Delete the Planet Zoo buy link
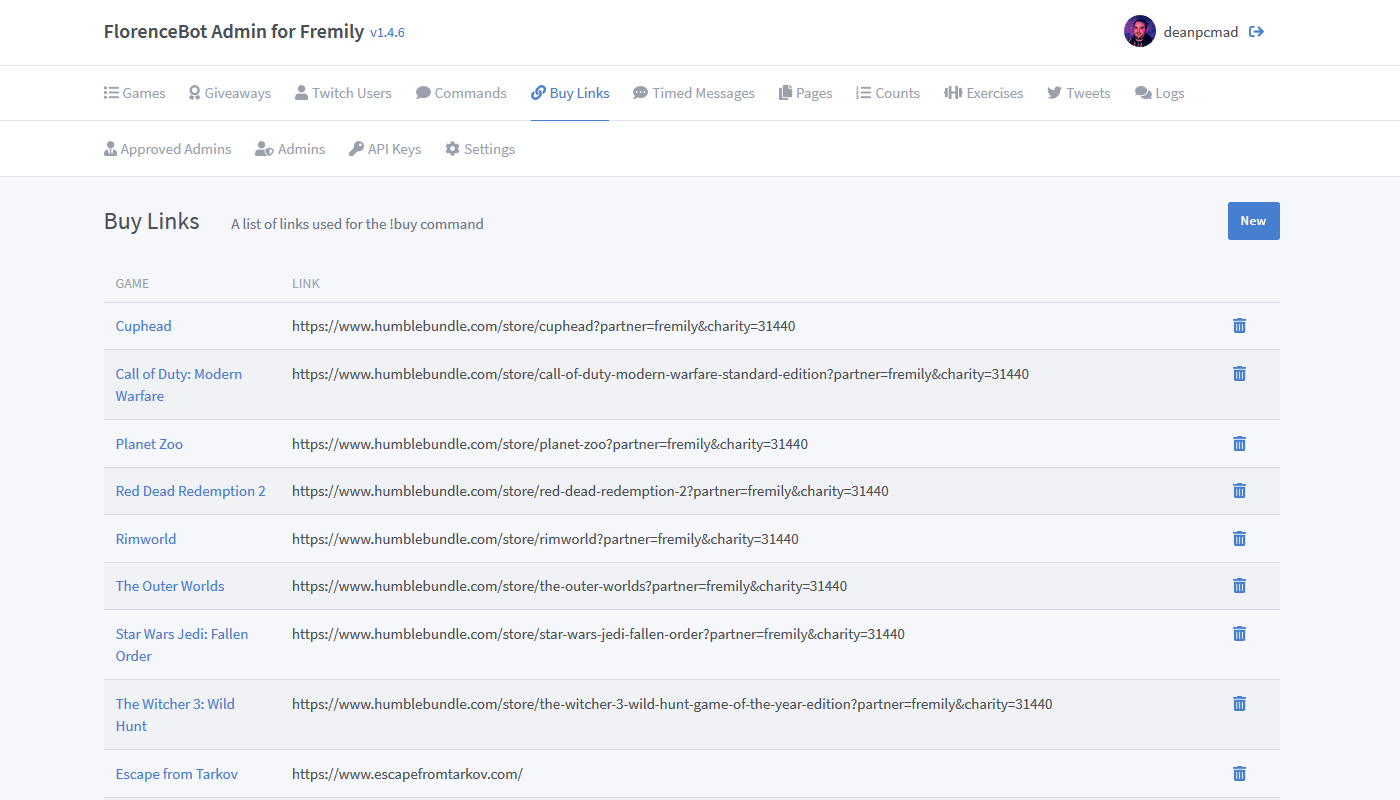This screenshot has width=1400, height=800. tap(1239, 444)
